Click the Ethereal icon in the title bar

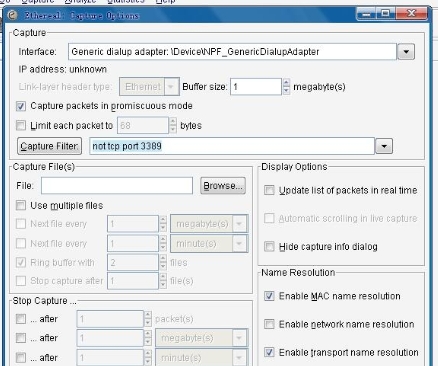(12, 15)
